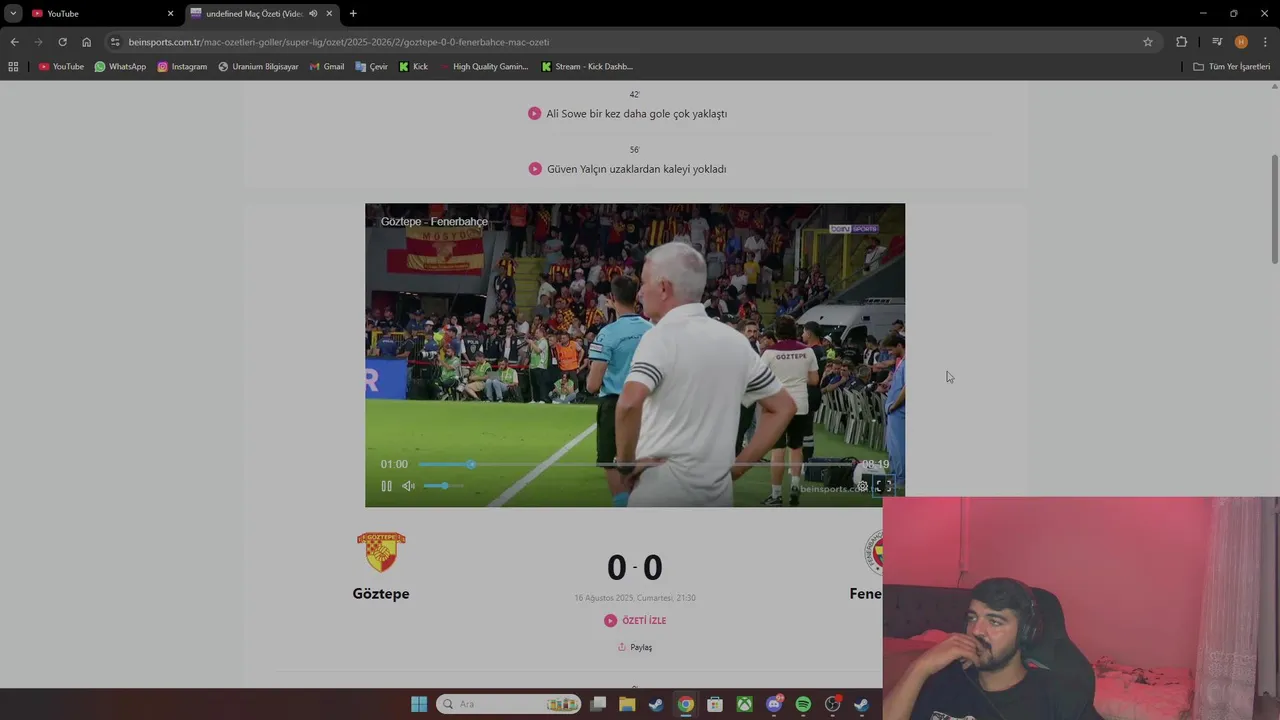
Task: Bookmark this page with the star icon
Action: tap(1148, 42)
